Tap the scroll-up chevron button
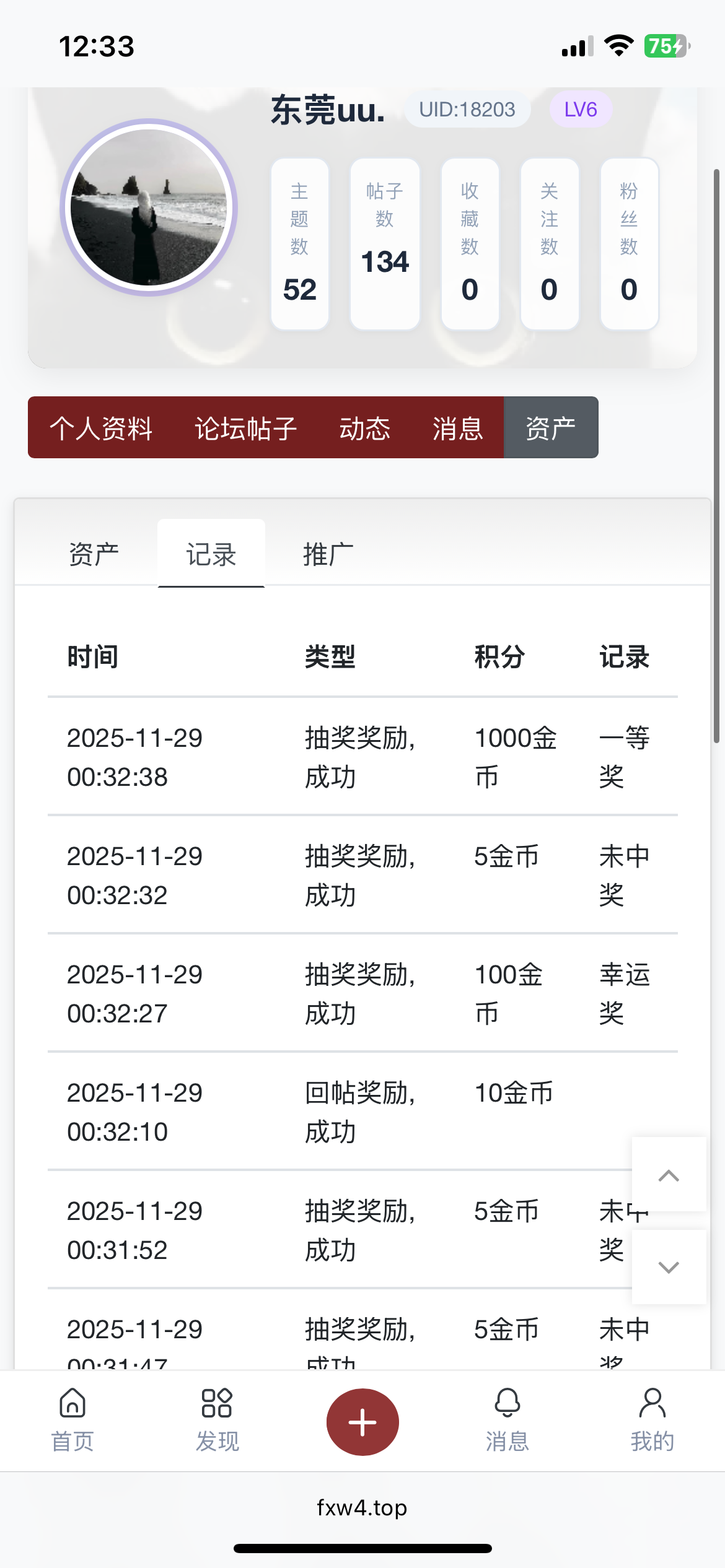 click(669, 1175)
